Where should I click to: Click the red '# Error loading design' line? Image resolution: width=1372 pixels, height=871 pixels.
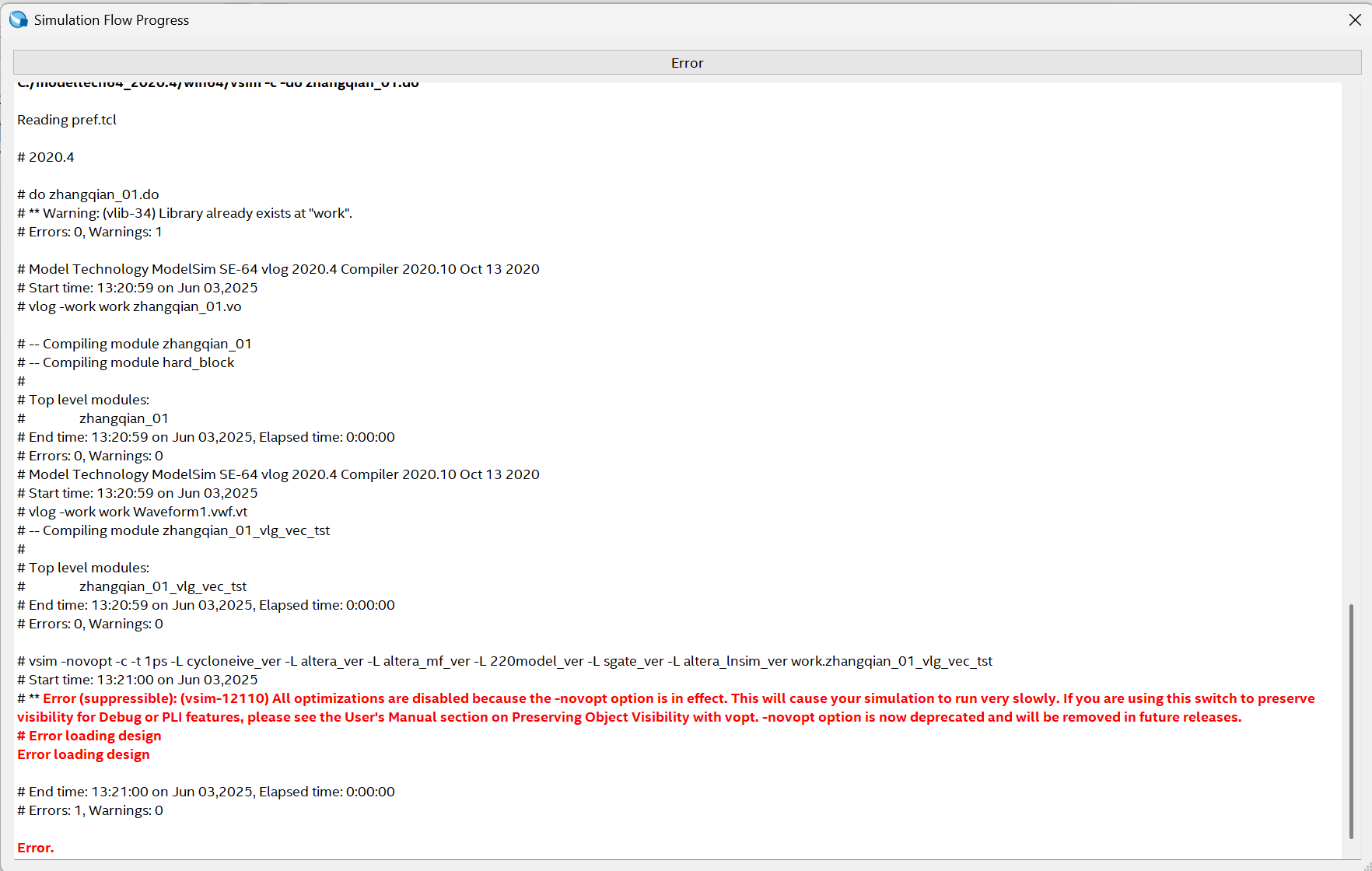click(x=89, y=736)
